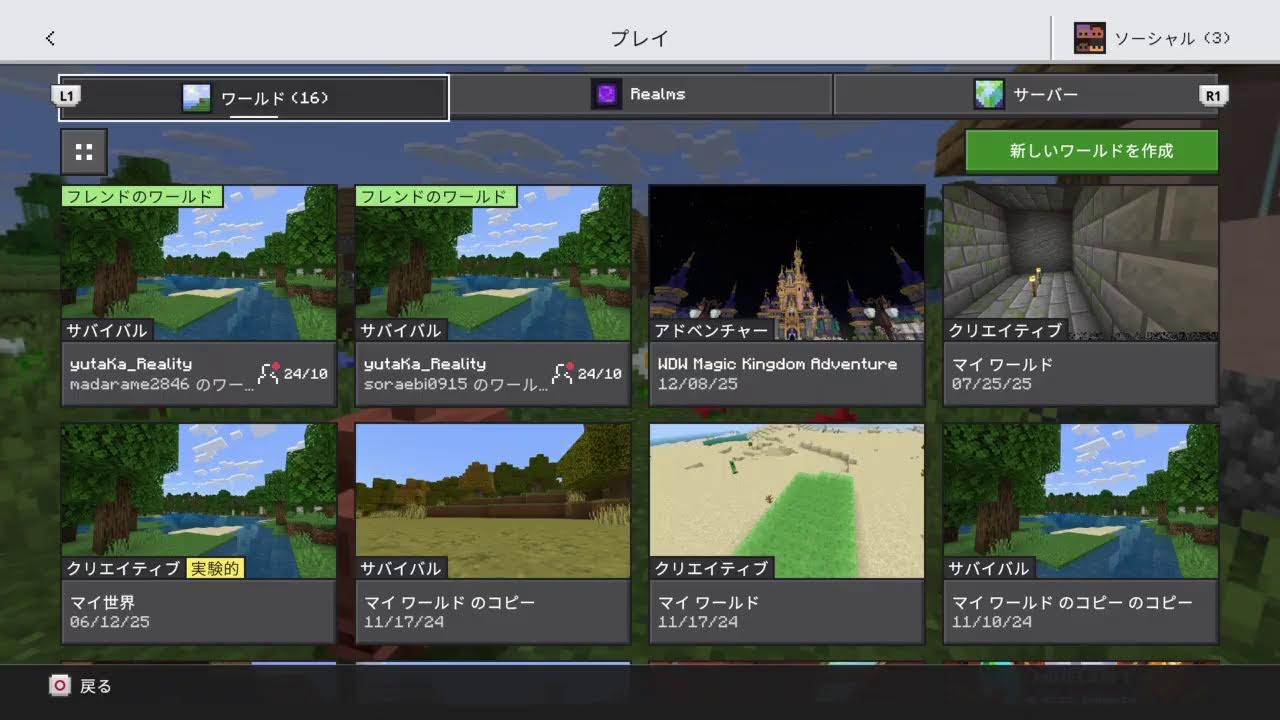Image resolution: width=1280 pixels, height=720 pixels.
Task: Click アドベンチャー mode label
Action: tap(712, 330)
